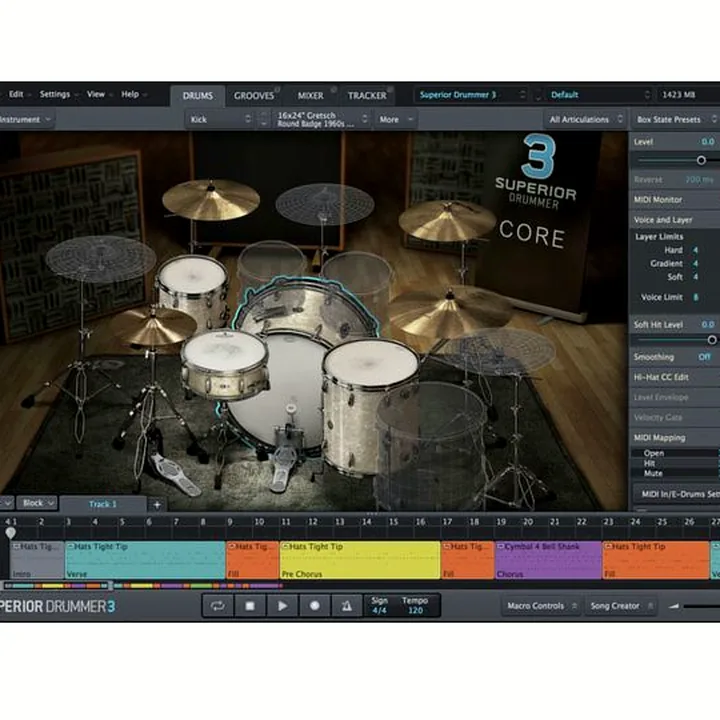Adjust the Level slider knob
The height and width of the screenshot is (720, 720).
pyautogui.click(x=701, y=160)
